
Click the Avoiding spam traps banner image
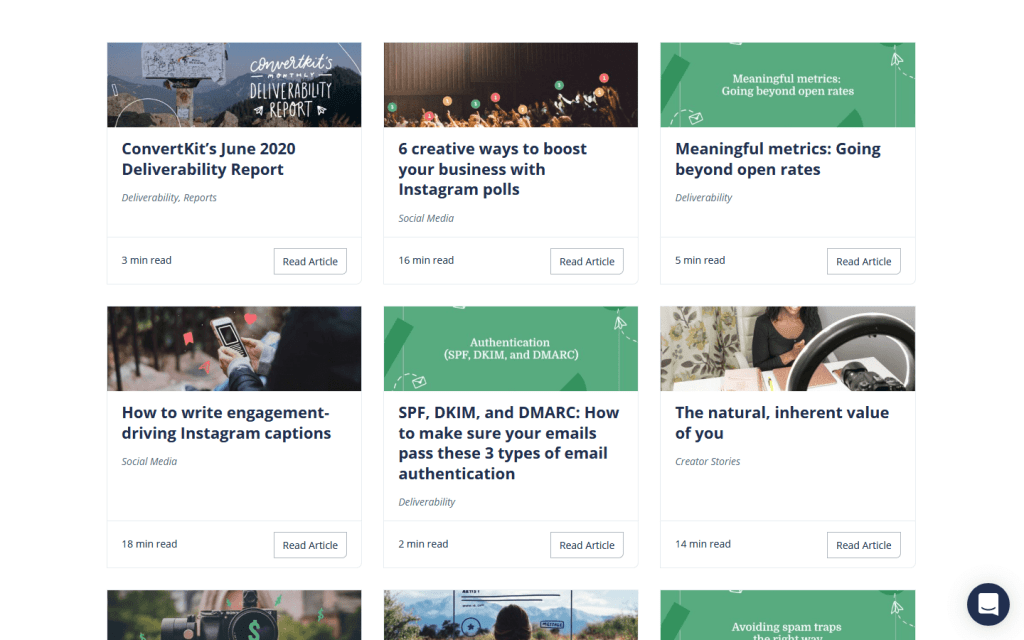pos(787,615)
